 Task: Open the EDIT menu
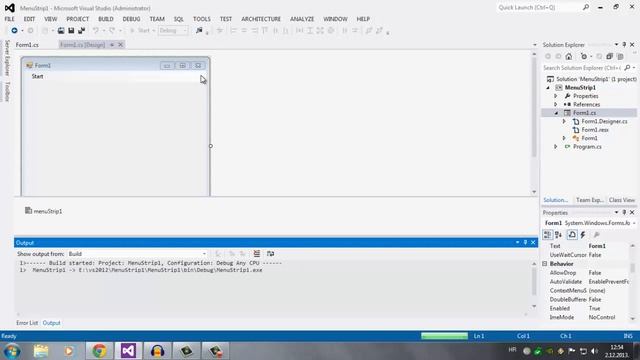(29, 19)
